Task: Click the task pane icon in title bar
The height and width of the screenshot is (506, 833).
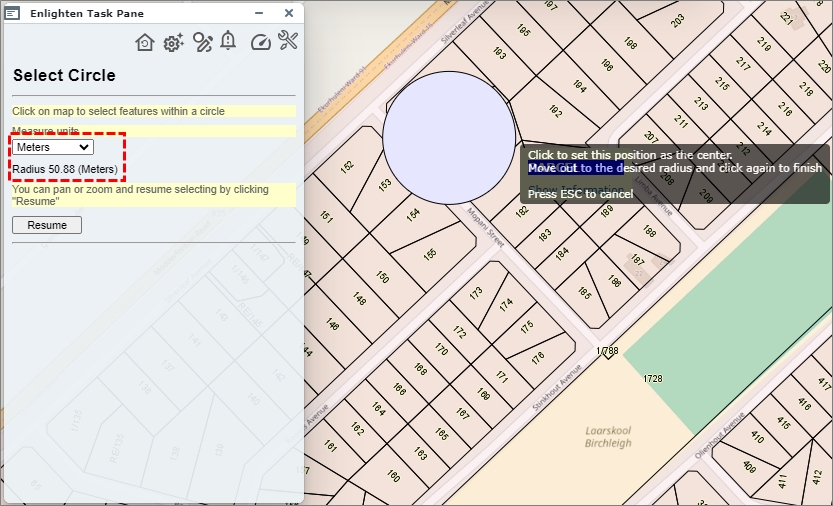Action: pos(14,13)
